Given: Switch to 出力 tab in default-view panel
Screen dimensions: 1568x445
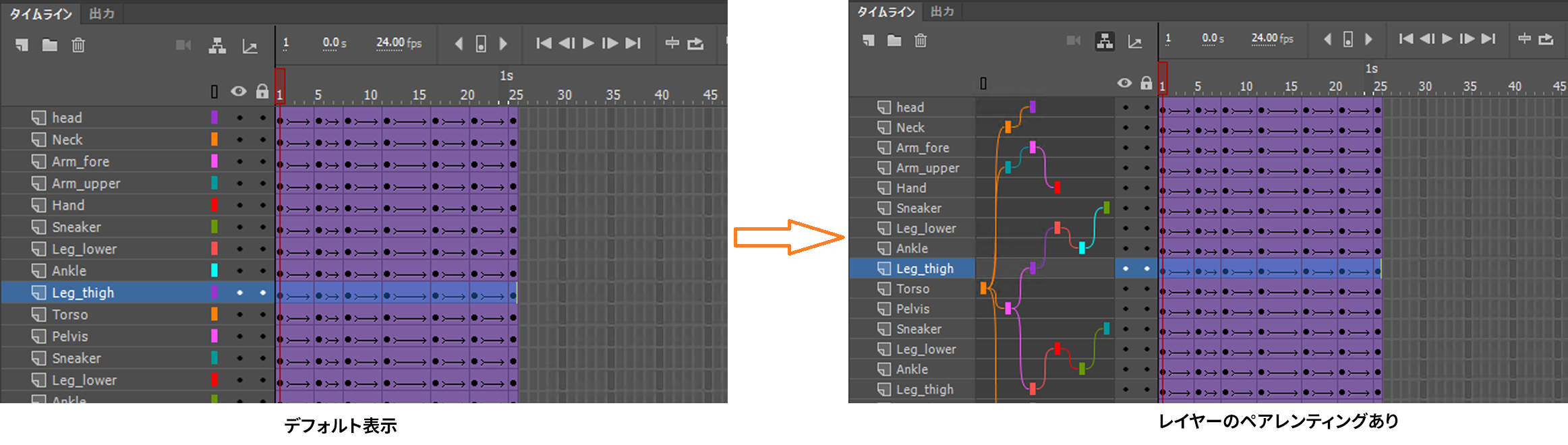Looking at the screenshot, I should click(x=102, y=13).
